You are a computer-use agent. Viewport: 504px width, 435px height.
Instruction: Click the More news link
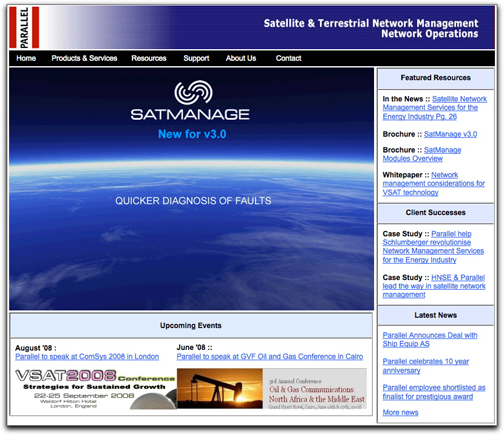400,413
